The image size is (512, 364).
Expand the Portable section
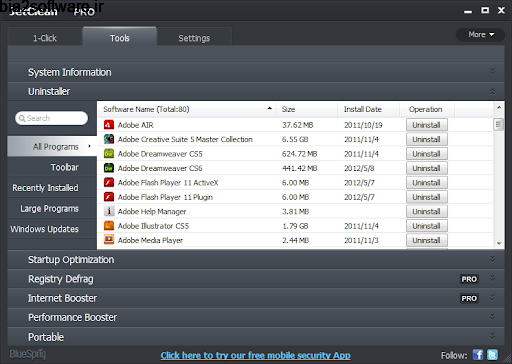492,336
